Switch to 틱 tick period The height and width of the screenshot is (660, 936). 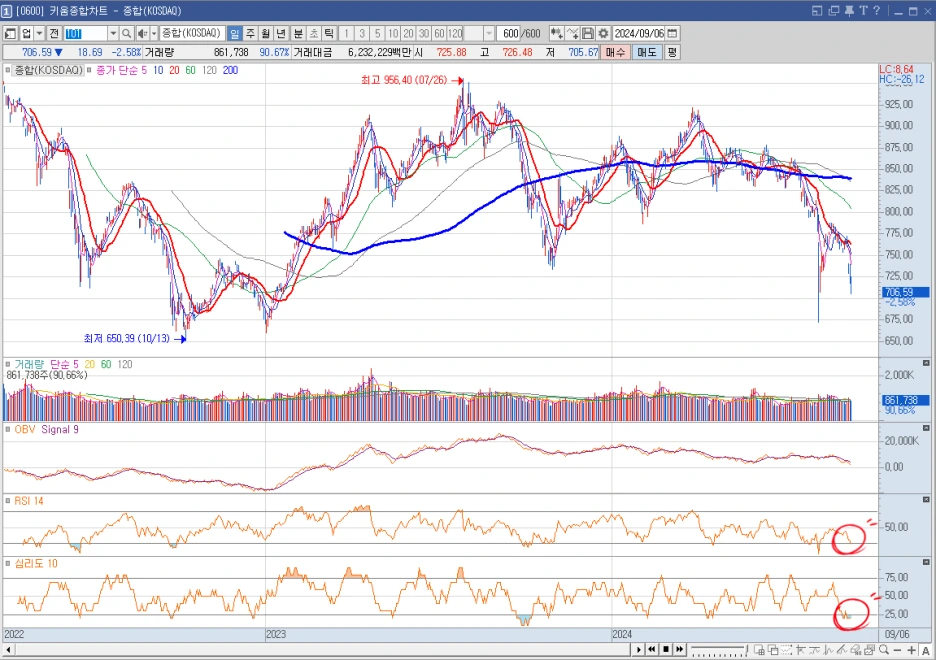point(329,33)
